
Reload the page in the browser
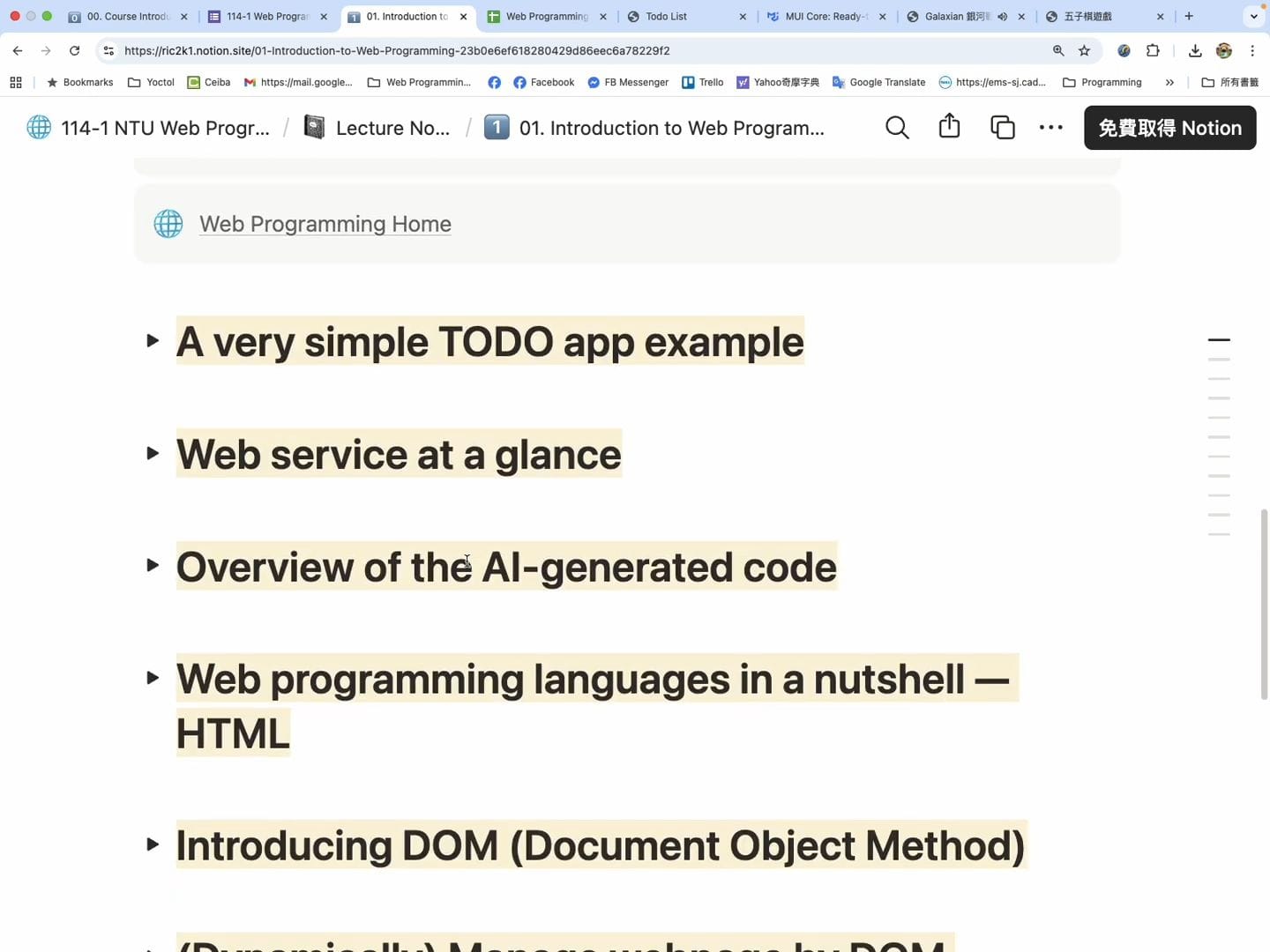point(75,51)
